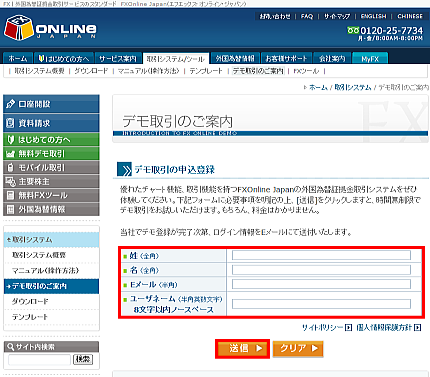Open the はじめての方へ navigation tab

(64, 58)
